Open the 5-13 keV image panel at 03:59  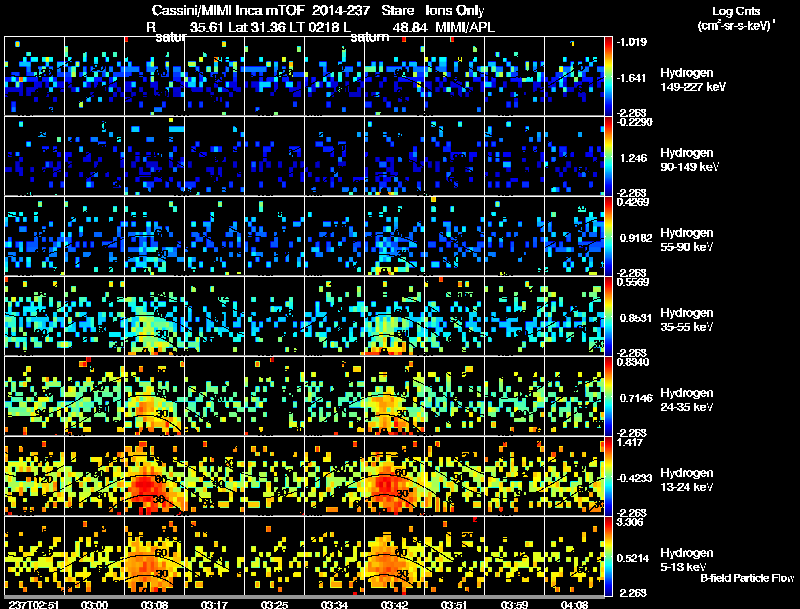coord(514,556)
